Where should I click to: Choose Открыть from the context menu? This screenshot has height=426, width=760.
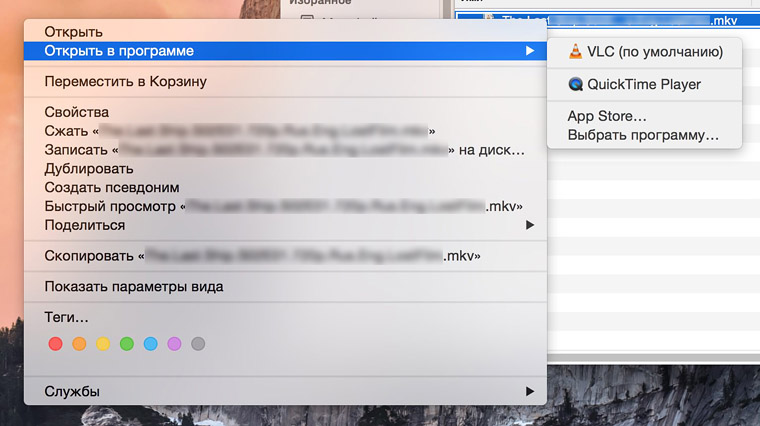tap(285, 32)
